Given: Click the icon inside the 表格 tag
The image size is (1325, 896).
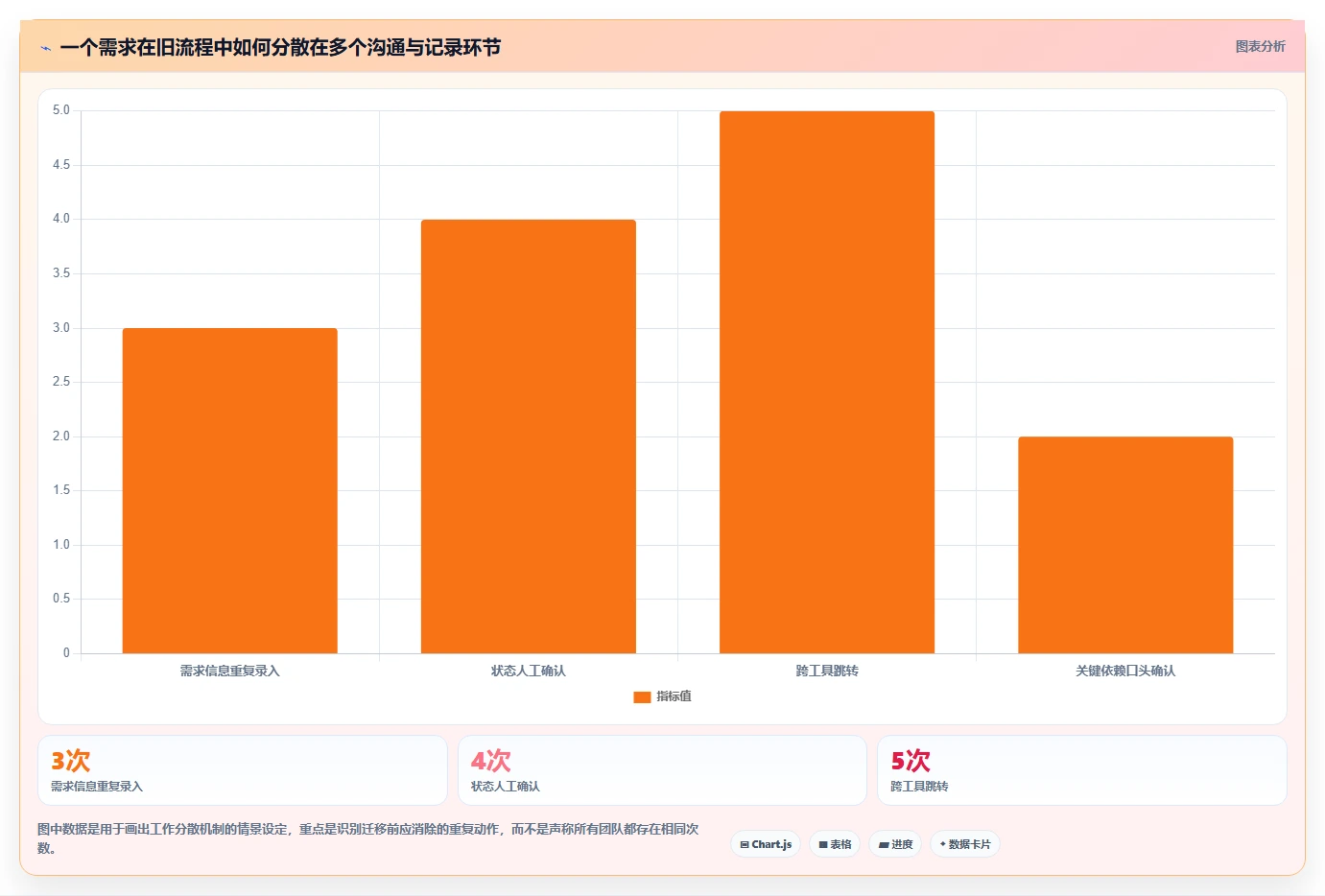Looking at the screenshot, I should [x=823, y=845].
